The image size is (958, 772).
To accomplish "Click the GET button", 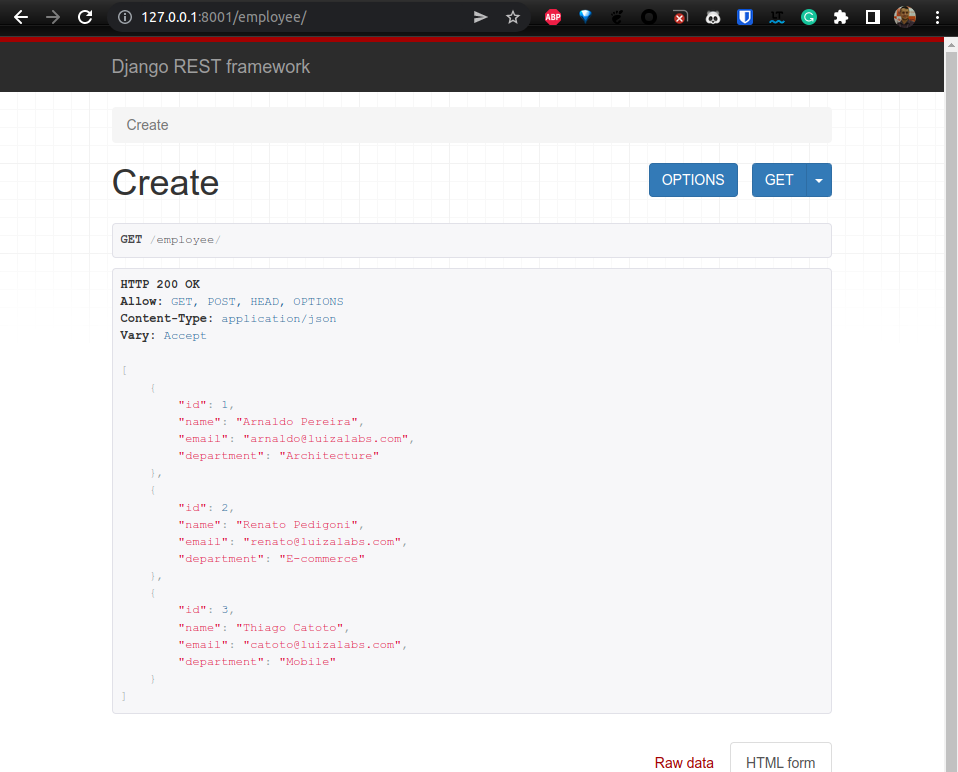I will click(779, 180).
